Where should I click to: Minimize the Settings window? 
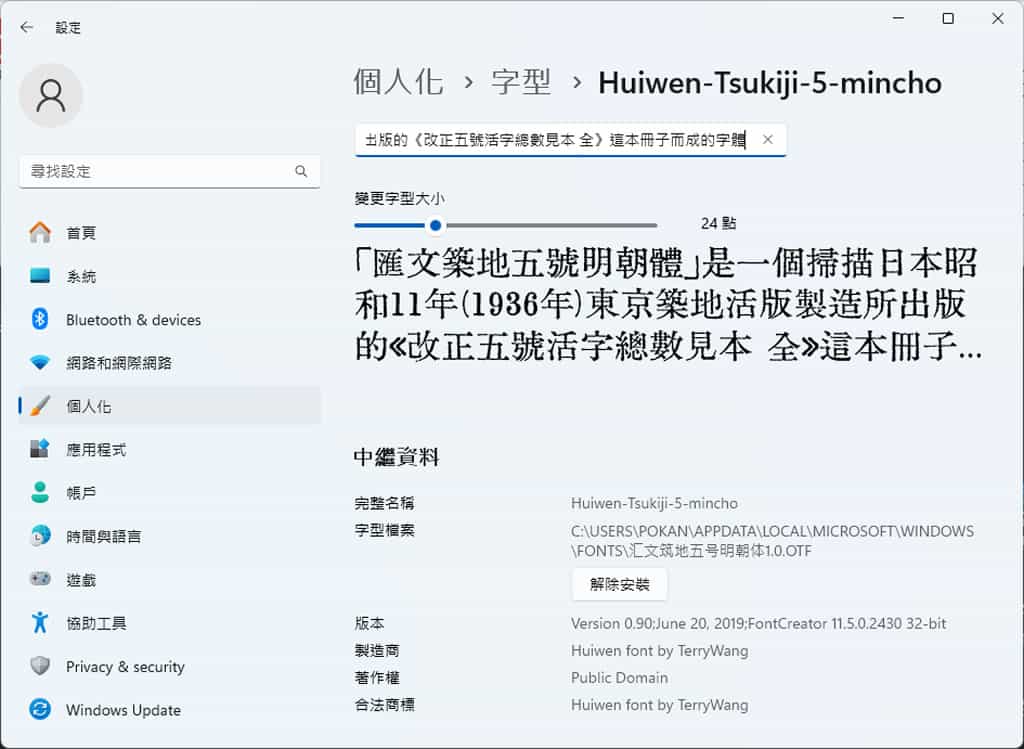899,18
